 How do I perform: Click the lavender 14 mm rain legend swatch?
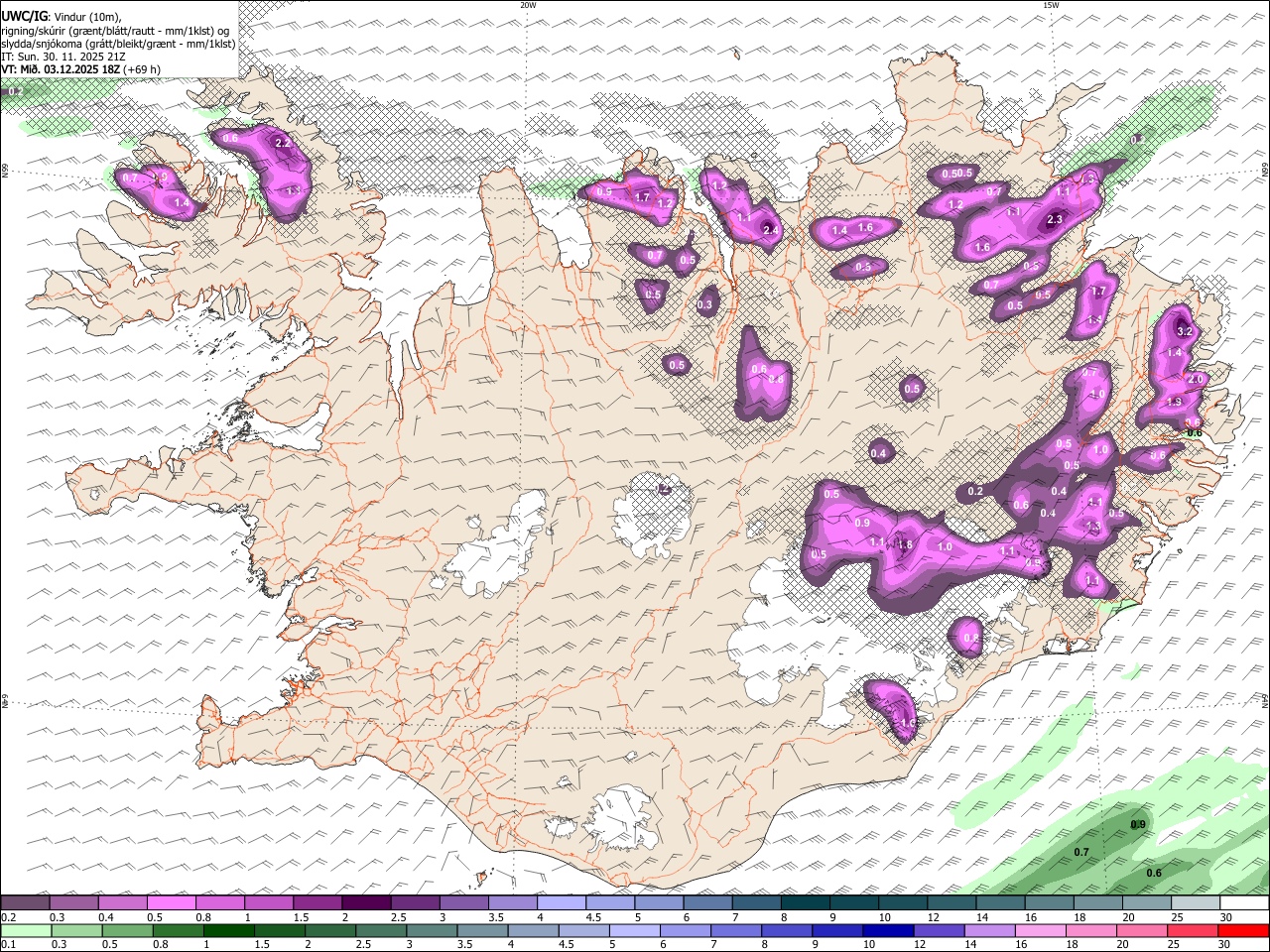pyautogui.click(x=989, y=931)
